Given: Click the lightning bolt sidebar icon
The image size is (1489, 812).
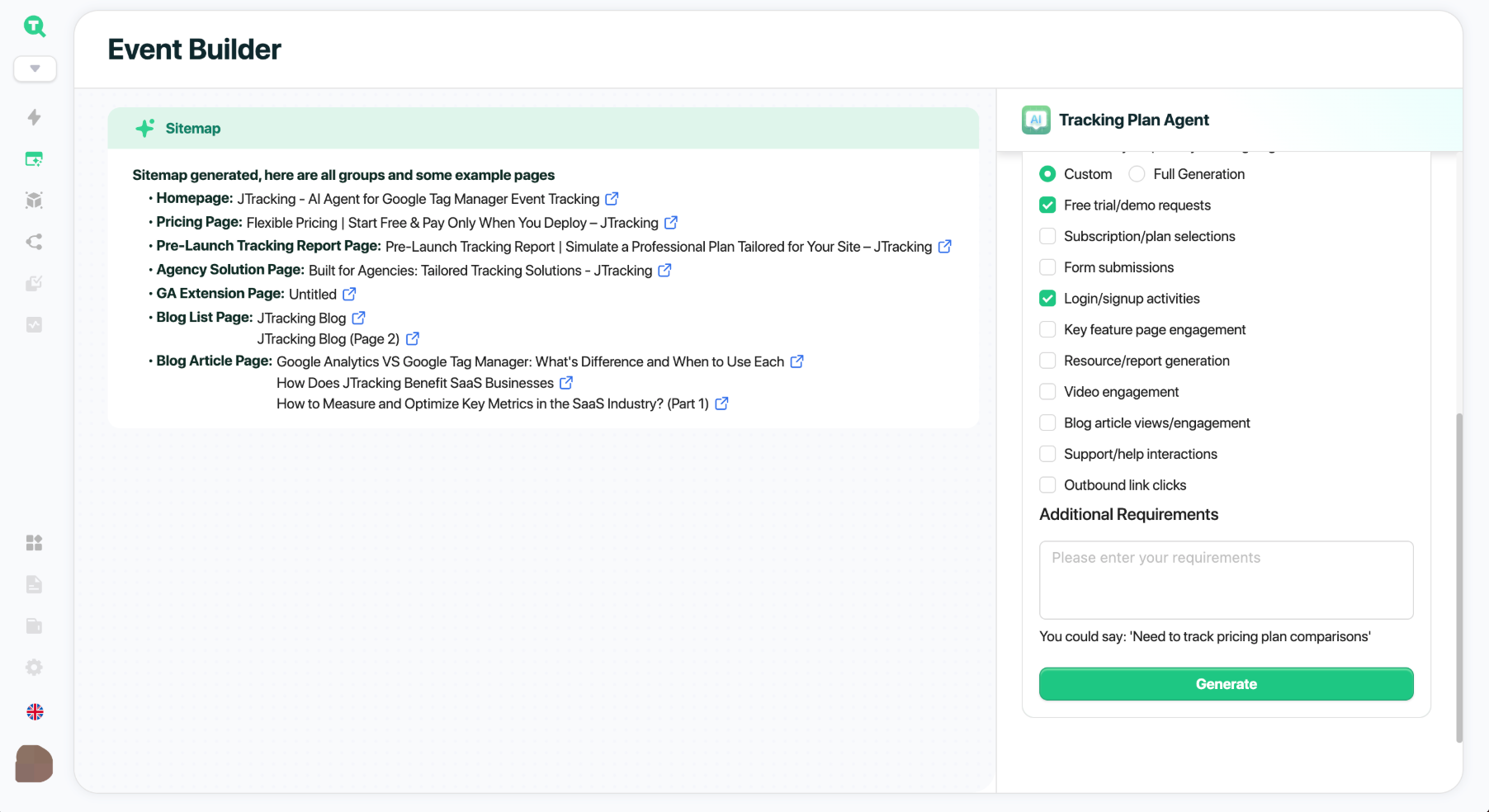Looking at the screenshot, I should pyautogui.click(x=34, y=117).
